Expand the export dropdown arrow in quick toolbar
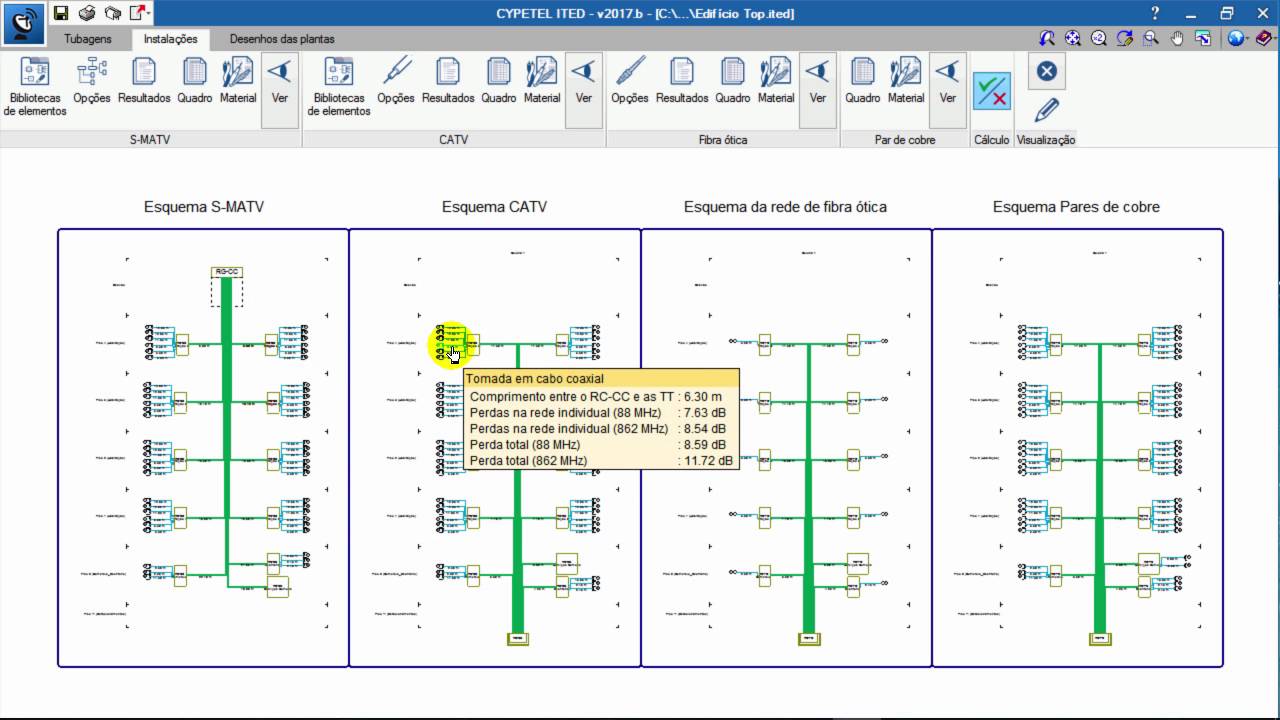 pos(148,13)
